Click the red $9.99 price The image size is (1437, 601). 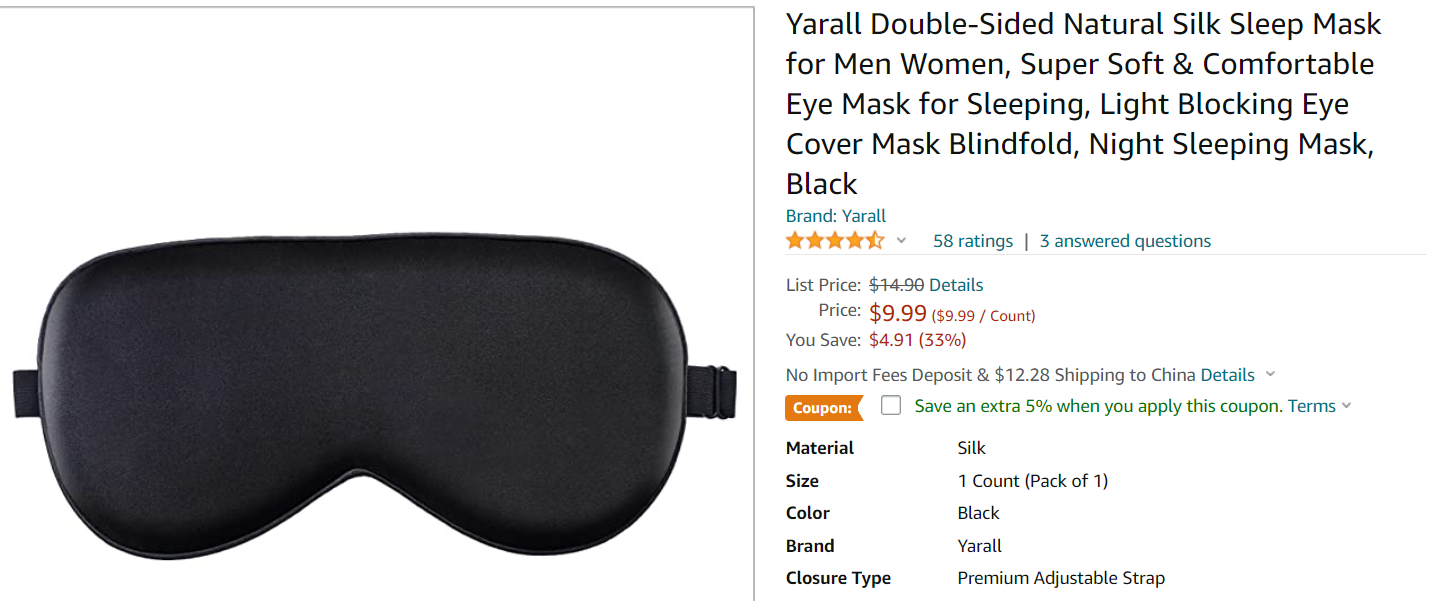tap(897, 311)
